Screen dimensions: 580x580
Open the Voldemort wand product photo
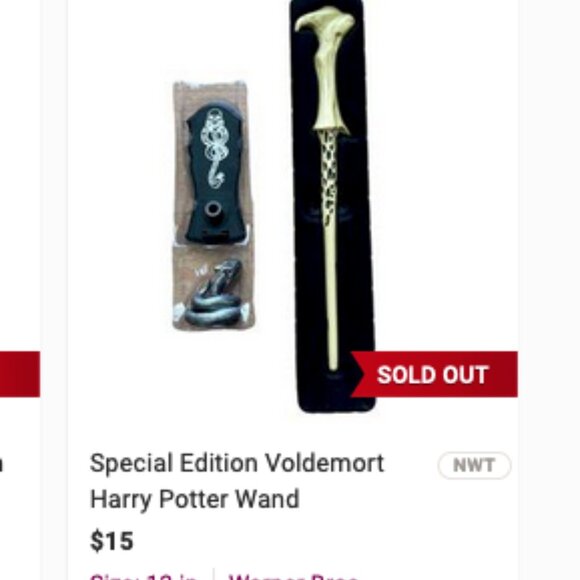pyautogui.click(x=333, y=206)
